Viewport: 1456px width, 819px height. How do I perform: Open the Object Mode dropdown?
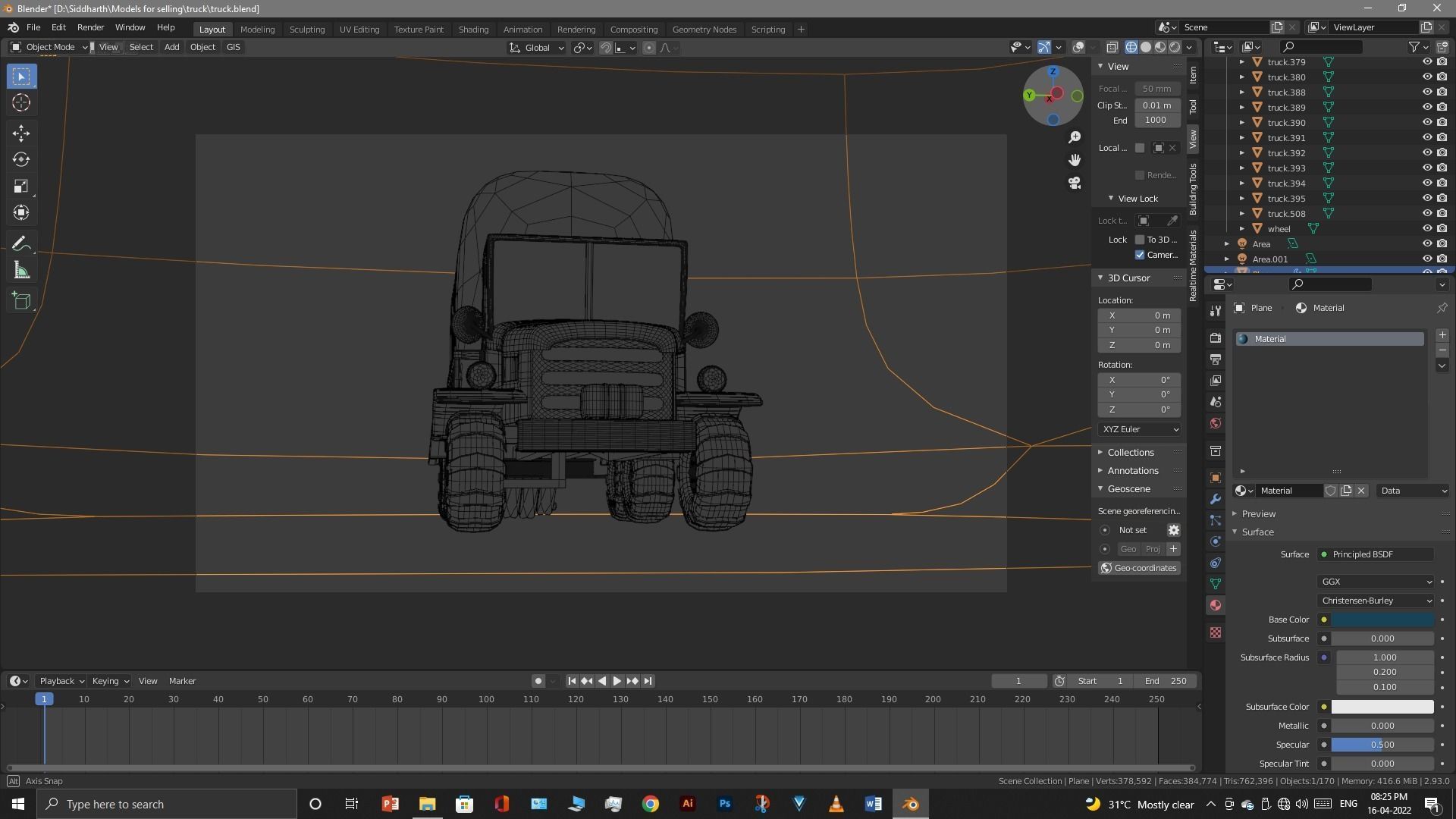[x=49, y=47]
